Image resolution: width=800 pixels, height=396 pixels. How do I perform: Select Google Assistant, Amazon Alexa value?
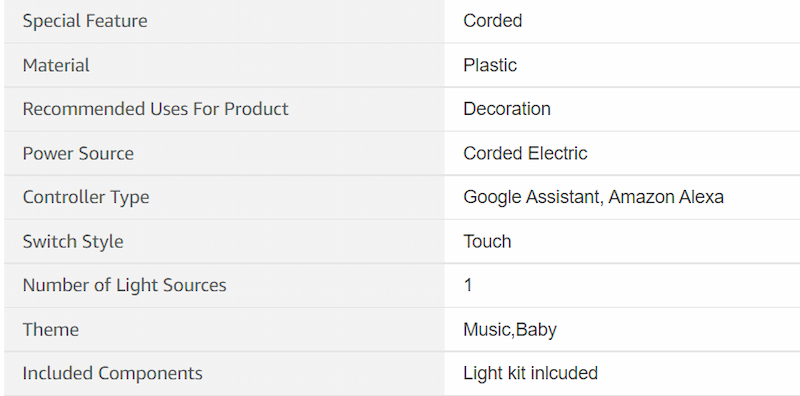pyautogui.click(x=593, y=197)
